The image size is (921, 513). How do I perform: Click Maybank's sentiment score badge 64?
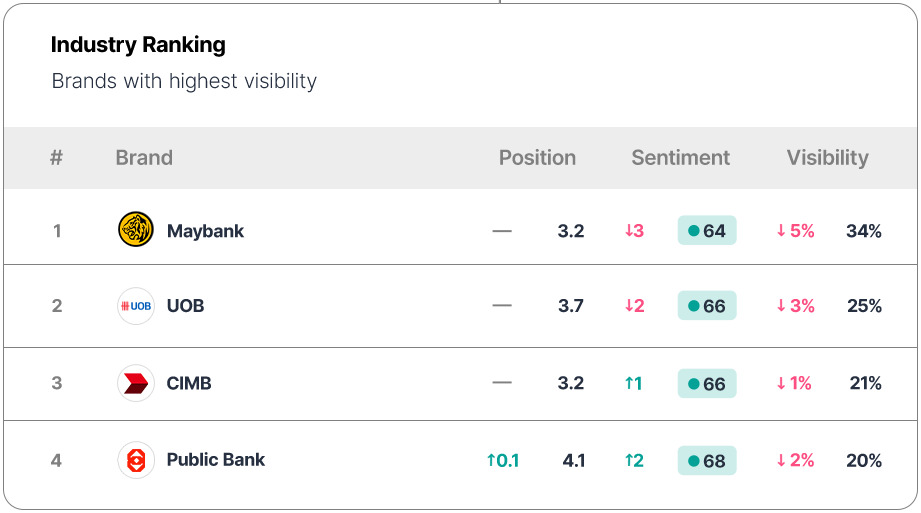[707, 231]
